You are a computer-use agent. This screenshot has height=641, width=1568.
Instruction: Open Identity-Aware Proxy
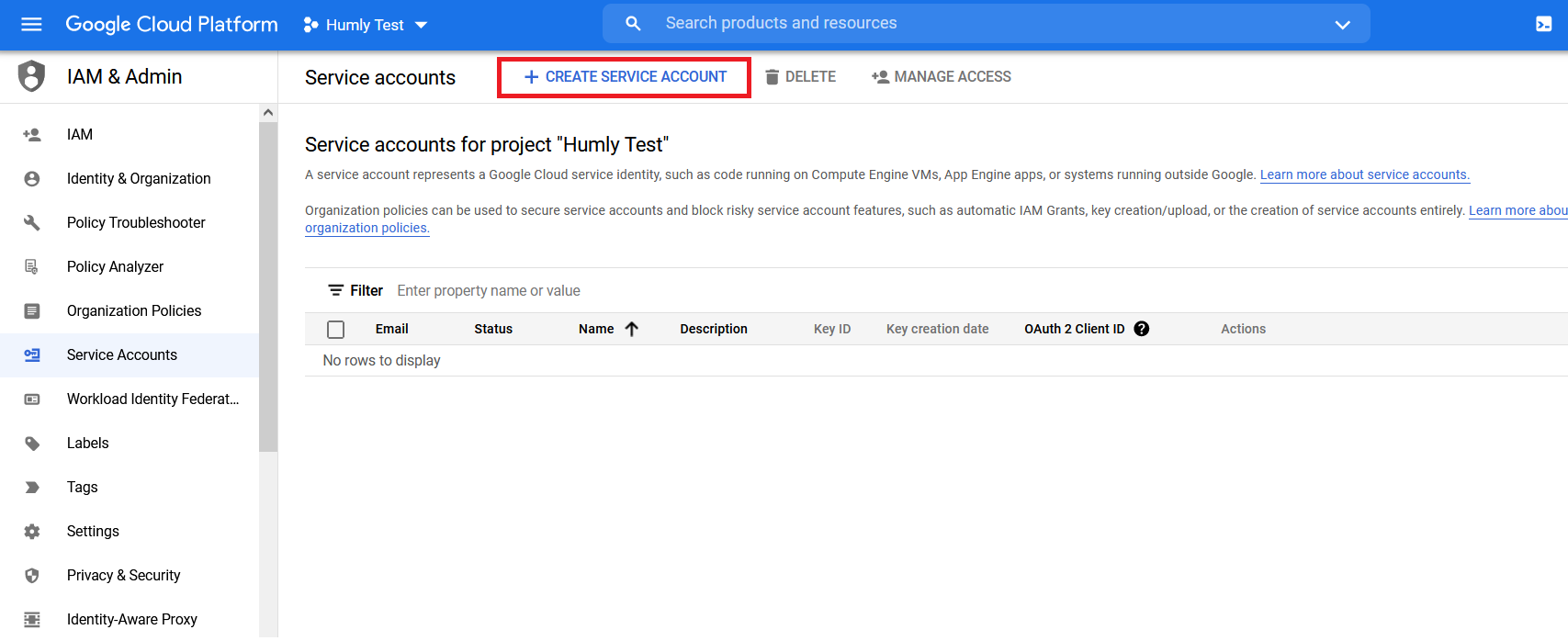[x=130, y=620]
